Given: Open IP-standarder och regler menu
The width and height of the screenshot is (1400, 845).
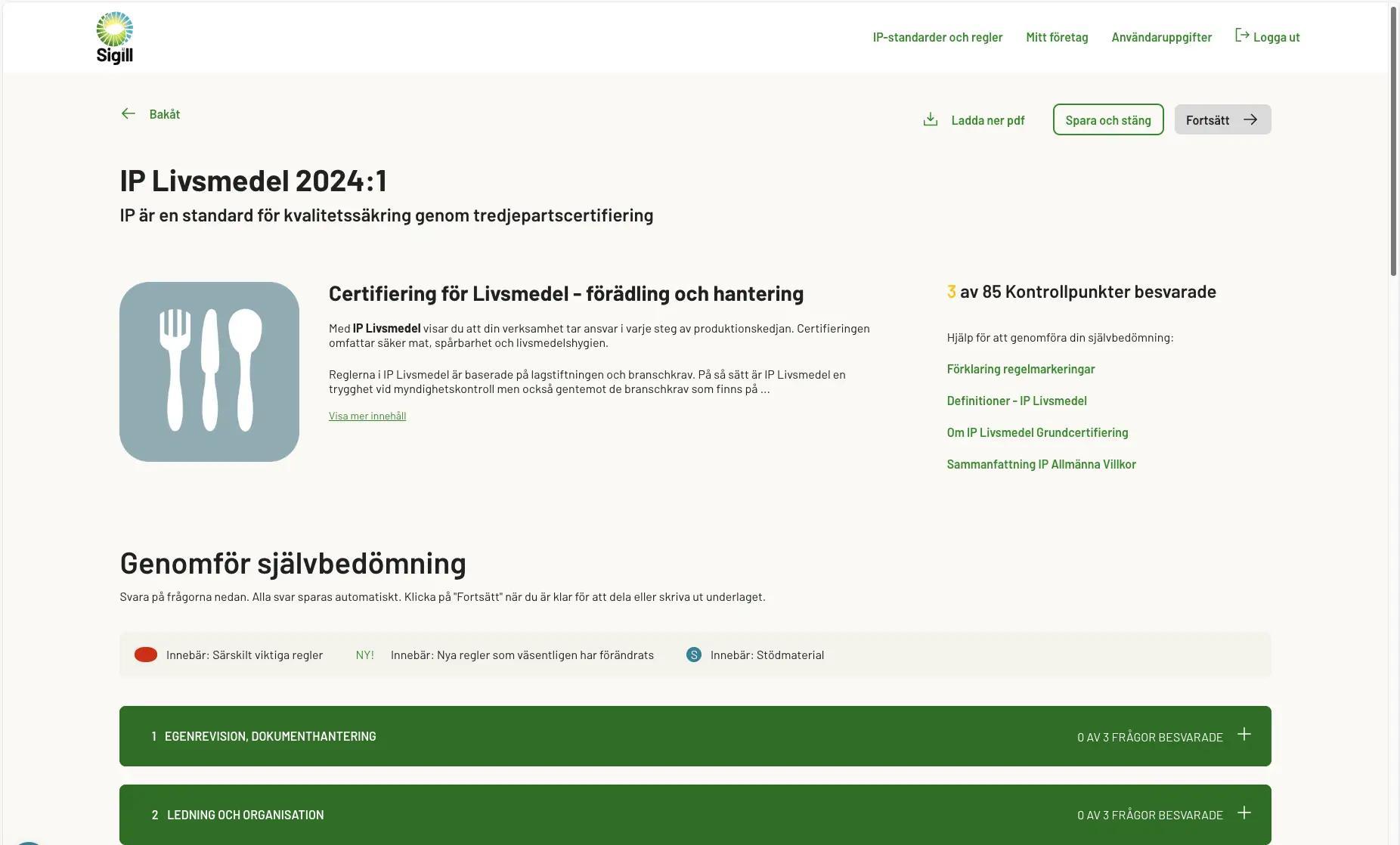Looking at the screenshot, I should click(x=937, y=36).
